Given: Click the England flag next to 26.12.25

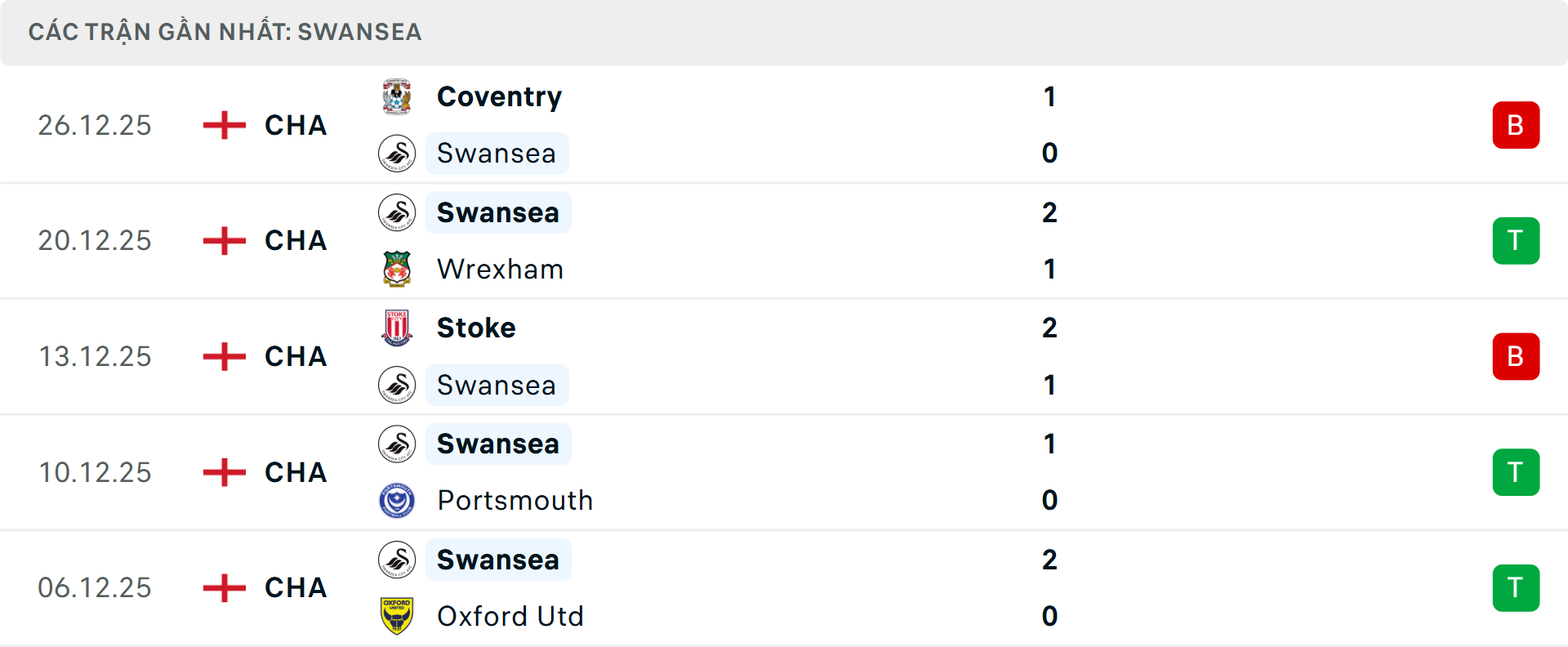Looking at the screenshot, I should pos(223,125).
